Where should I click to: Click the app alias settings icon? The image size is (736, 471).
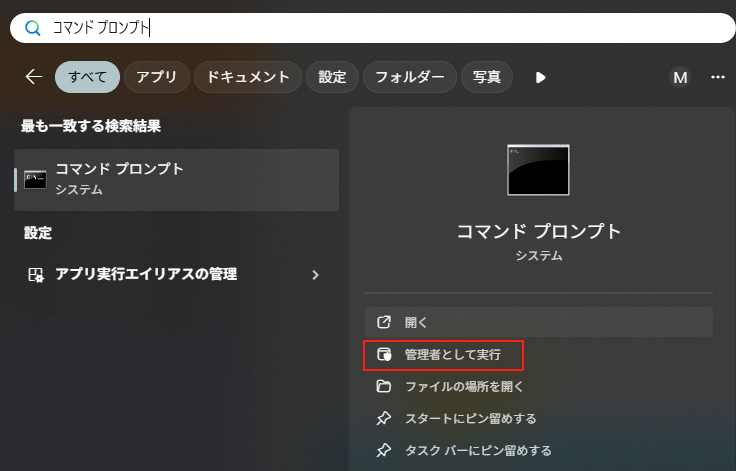pos(36,275)
